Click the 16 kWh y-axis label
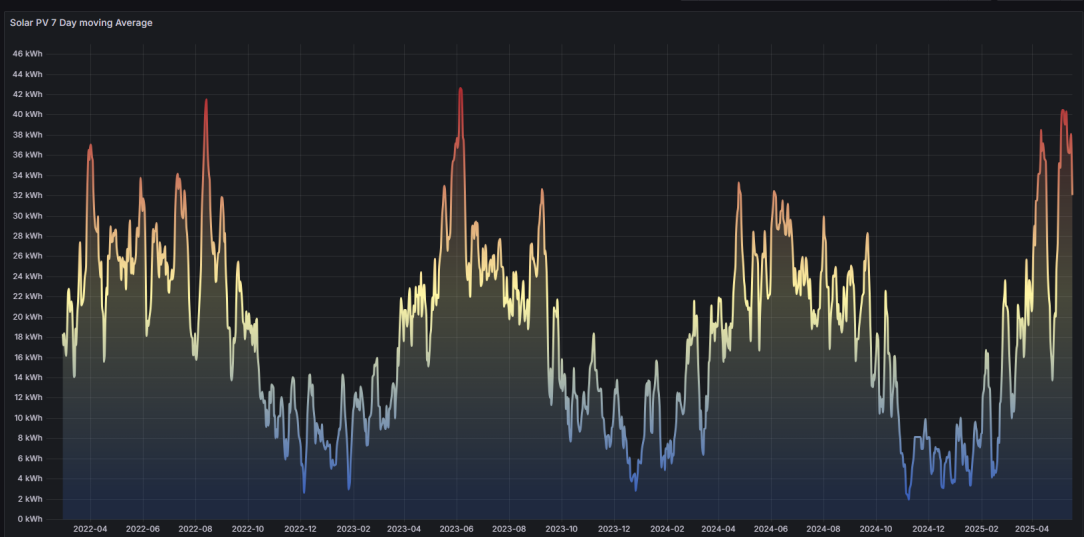1084x537 pixels. click(28, 357)
